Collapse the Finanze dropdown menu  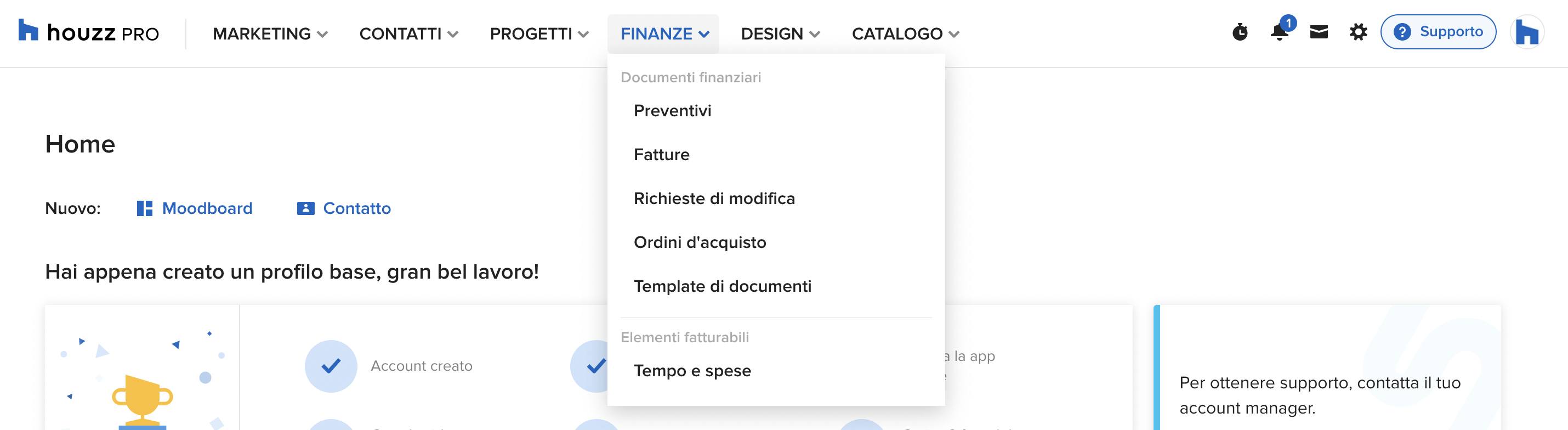[664, 33]
